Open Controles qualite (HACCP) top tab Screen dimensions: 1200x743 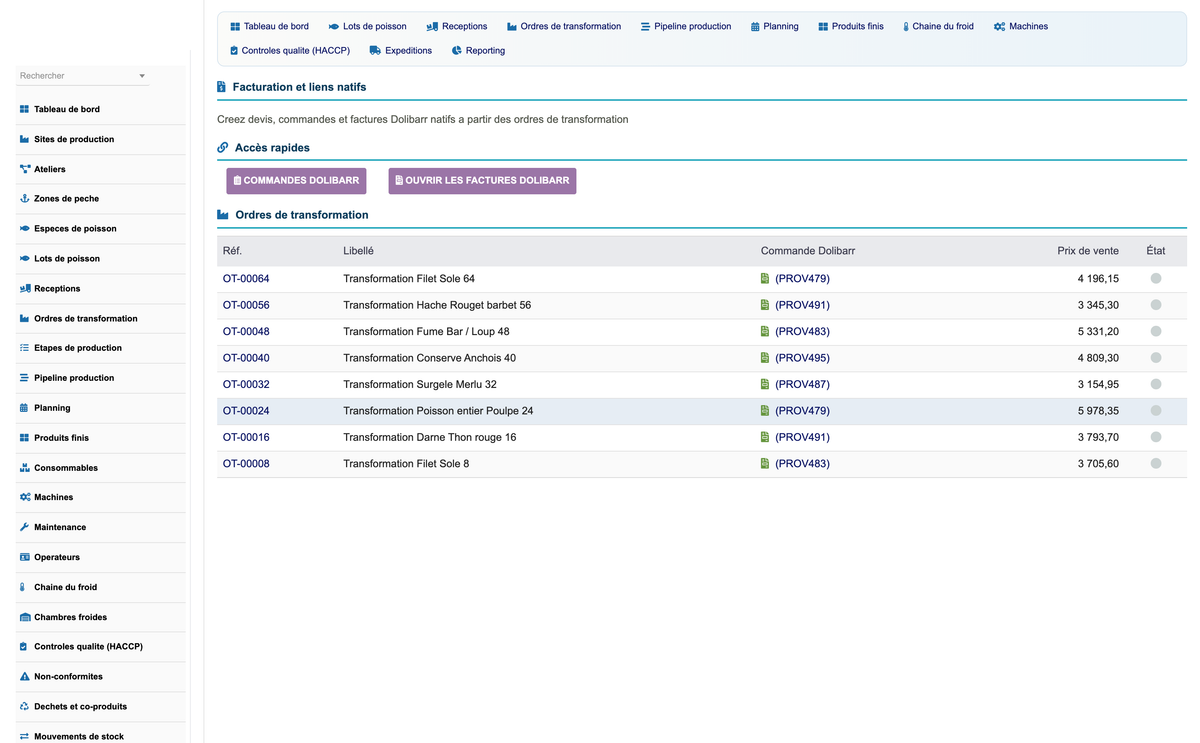[x=289, y=50]
